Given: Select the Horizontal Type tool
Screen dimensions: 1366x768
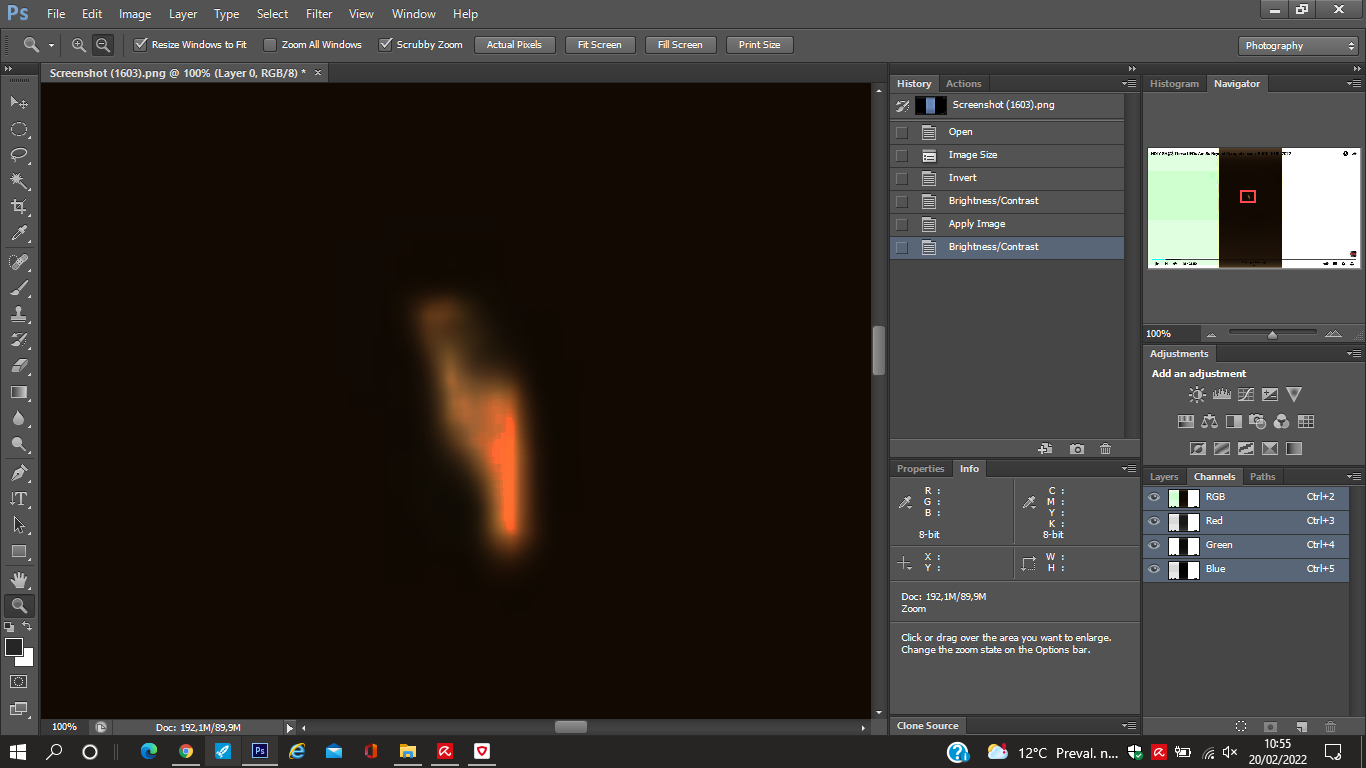Looking at the screenshot, I should (x=18, y=499).
